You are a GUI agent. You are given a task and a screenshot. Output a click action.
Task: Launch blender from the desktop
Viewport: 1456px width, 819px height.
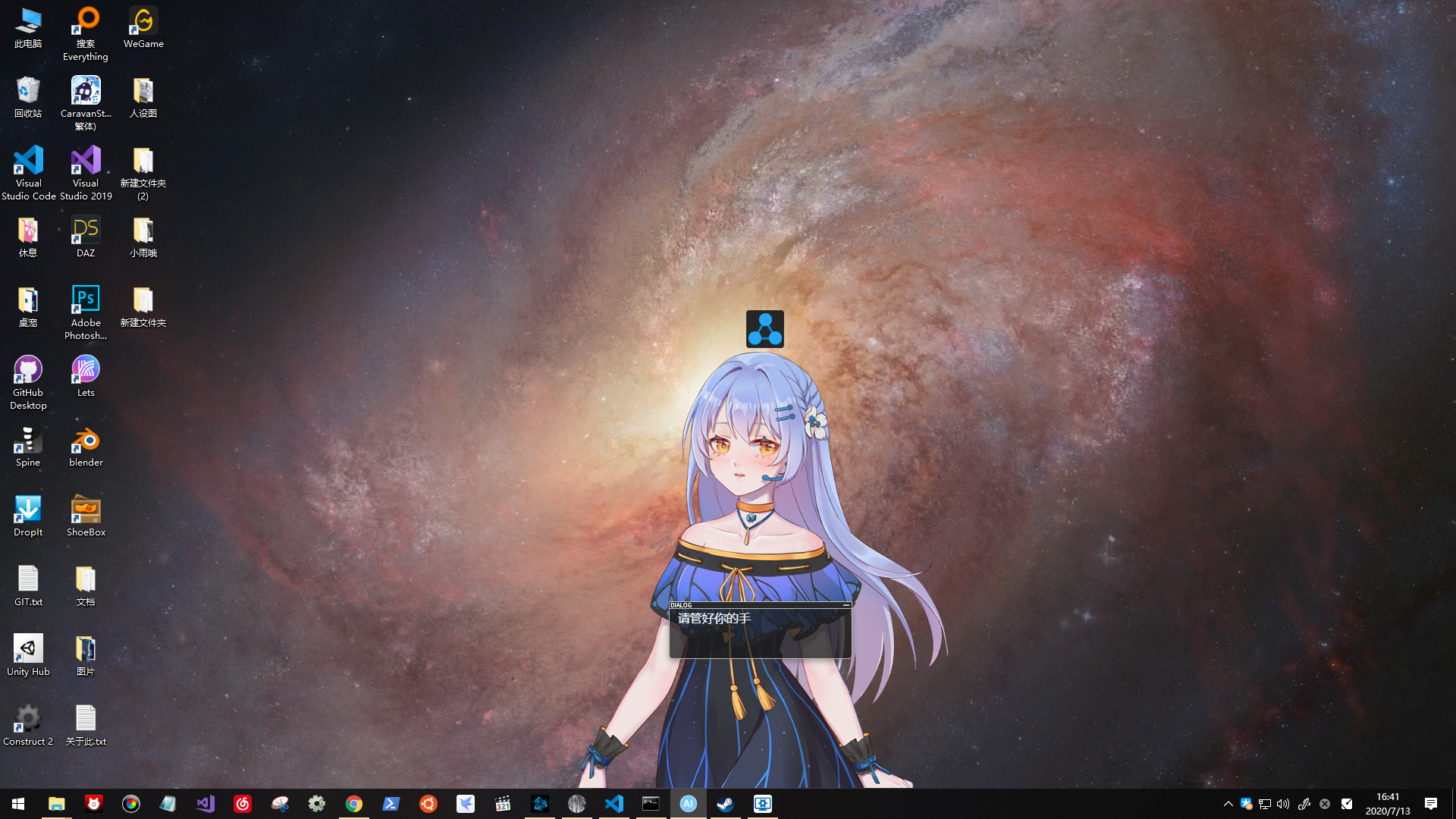coord(85,446)
